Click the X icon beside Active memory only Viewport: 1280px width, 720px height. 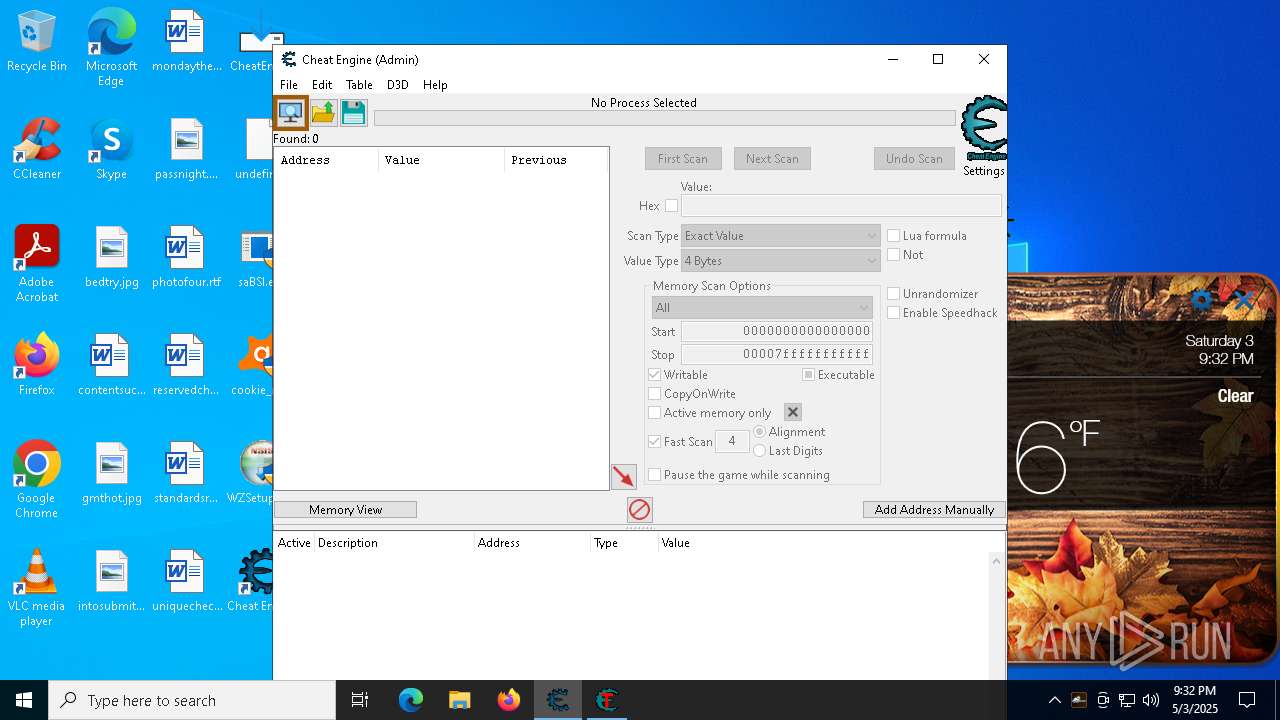pyautogui.click(x=793, y=412)
